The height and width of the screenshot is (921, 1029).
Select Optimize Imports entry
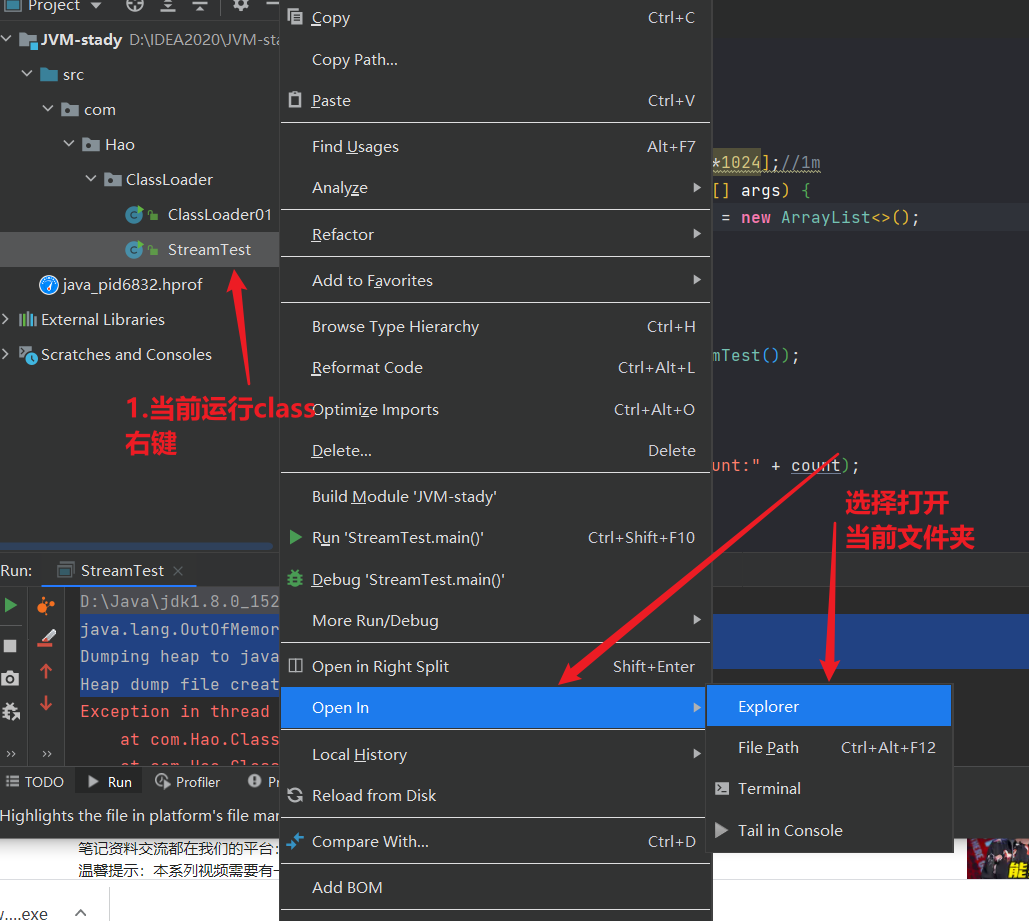click(x=495, y=410)
